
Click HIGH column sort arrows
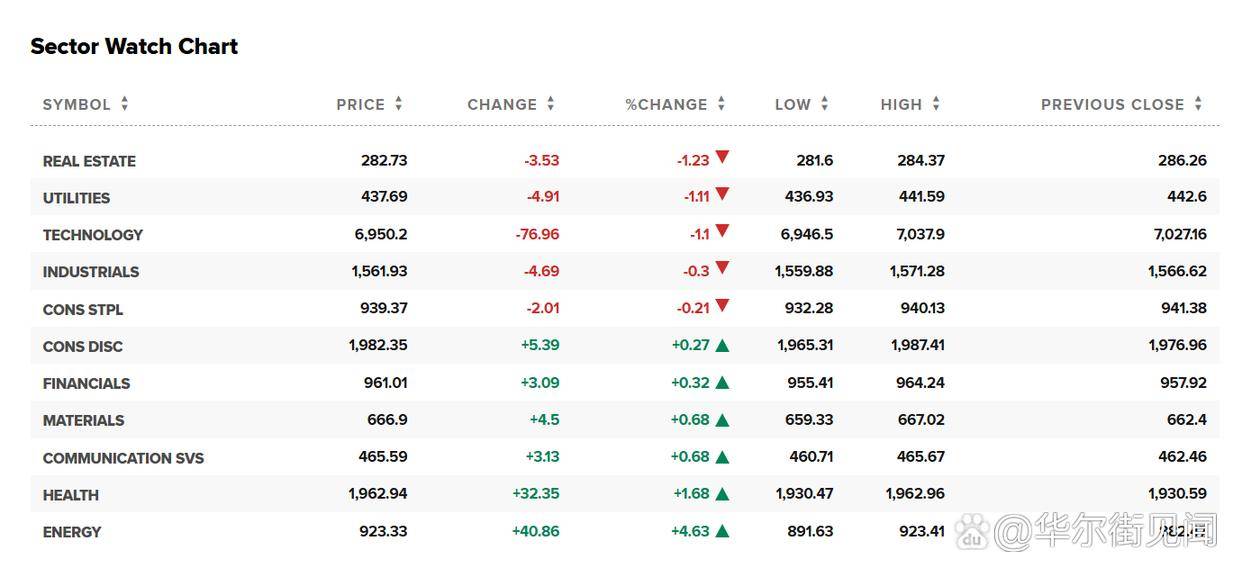pos(936,104)
